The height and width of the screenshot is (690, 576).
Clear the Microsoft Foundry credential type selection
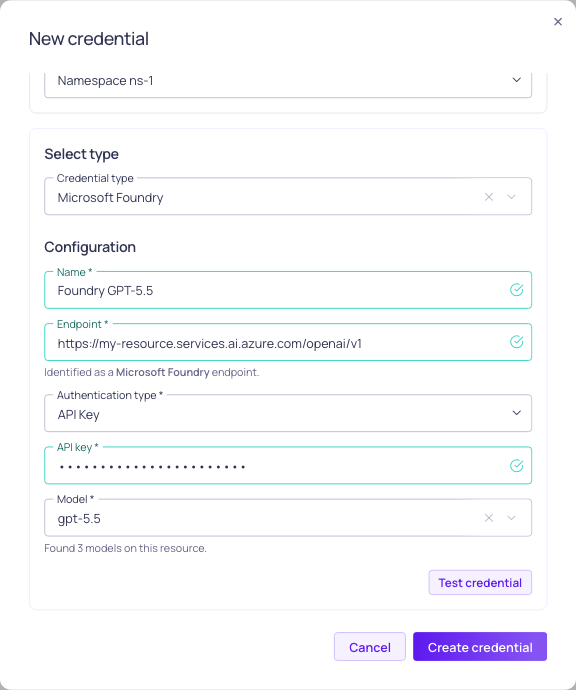coord(488,197)
